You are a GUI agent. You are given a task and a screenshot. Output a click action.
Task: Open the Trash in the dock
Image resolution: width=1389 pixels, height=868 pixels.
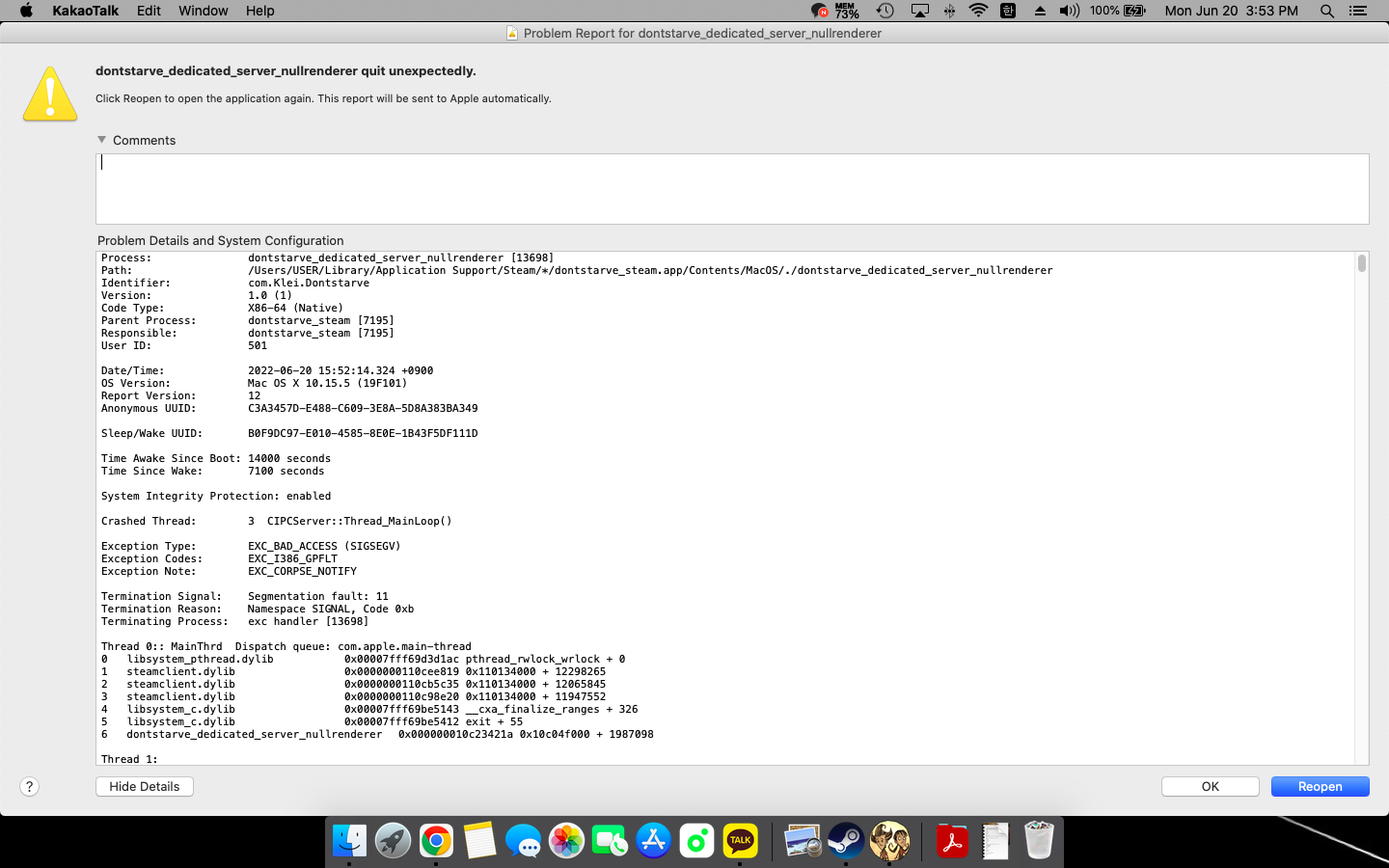[1039, 840]
